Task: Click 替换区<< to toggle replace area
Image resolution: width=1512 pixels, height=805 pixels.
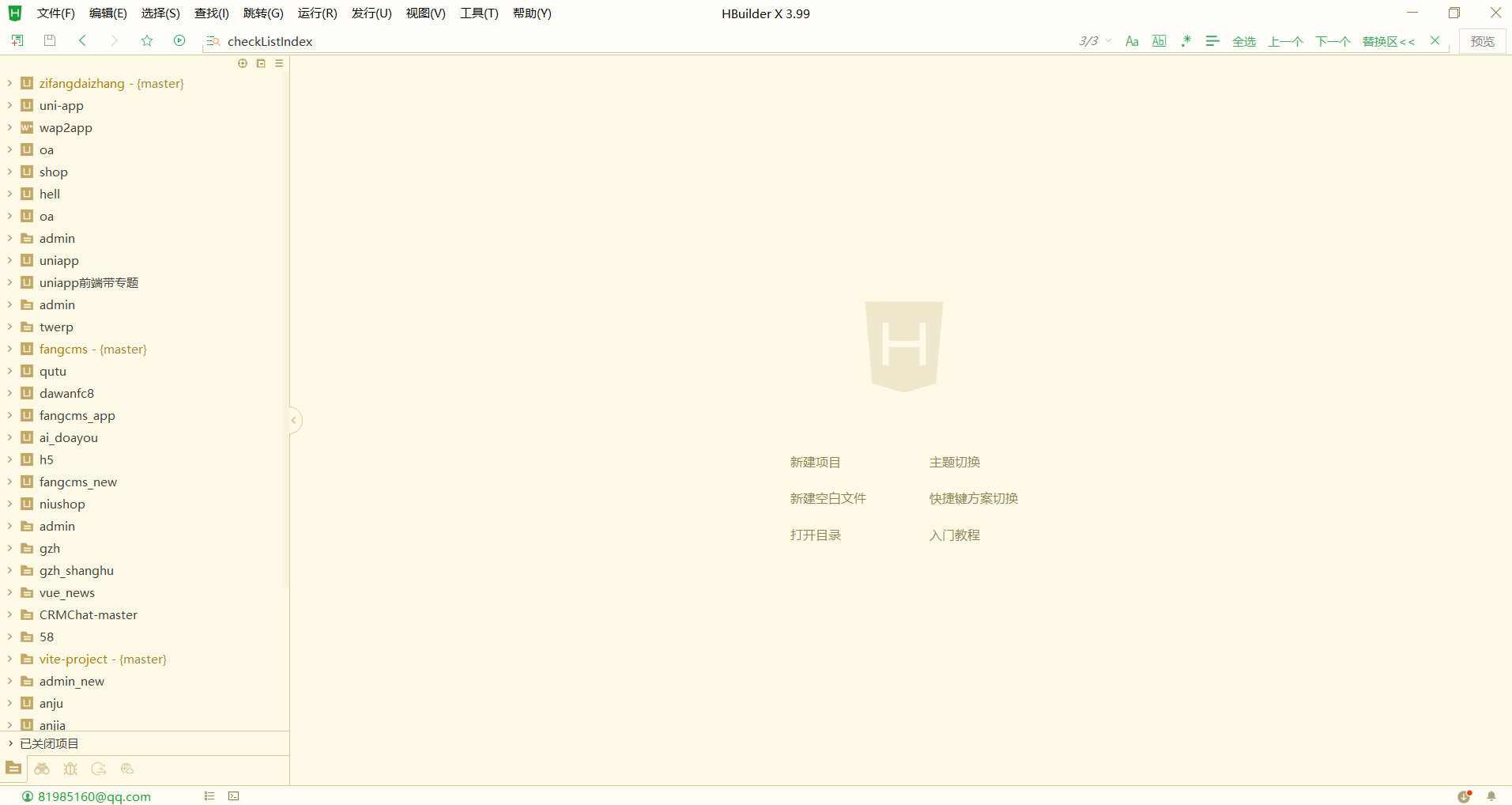Action: click(x=1389, y=41)
